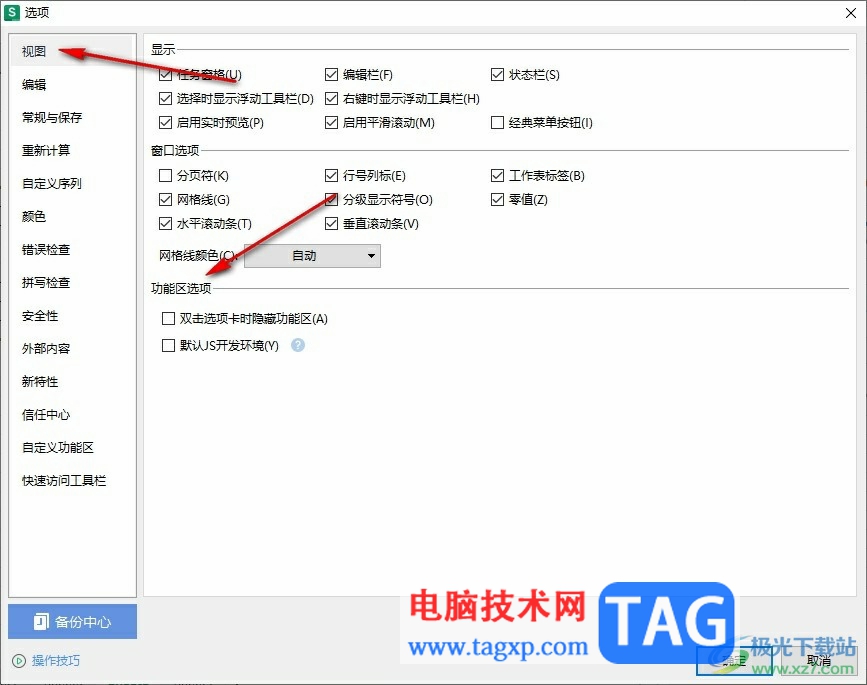Toggle 分级显示符号(O) checkbox
This screenshot has height=685, width=867.
click(331, 199)
